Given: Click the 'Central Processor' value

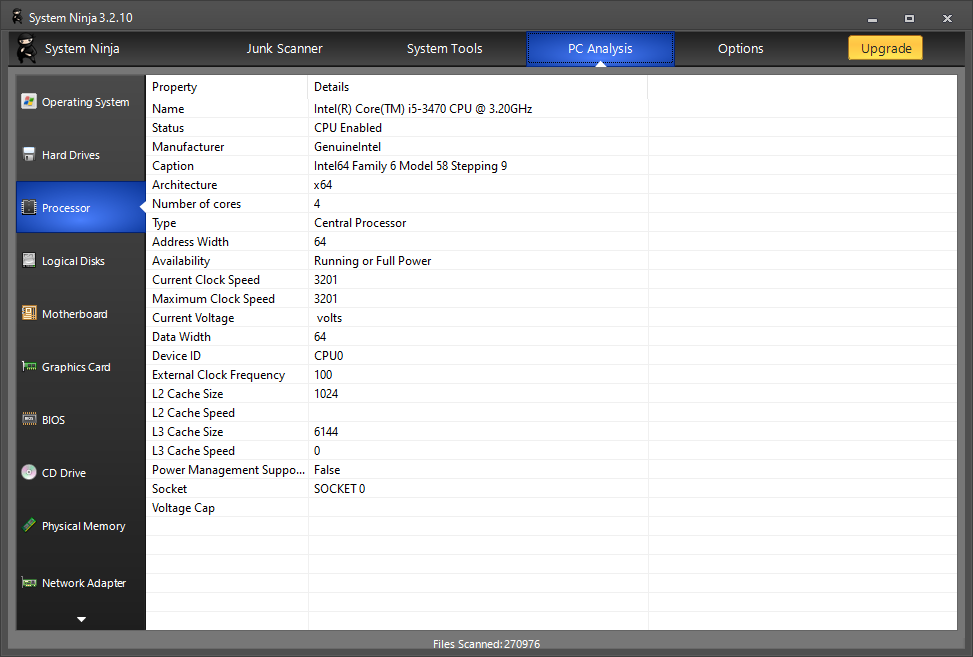Looking at the screenshot, I should 360,223.
